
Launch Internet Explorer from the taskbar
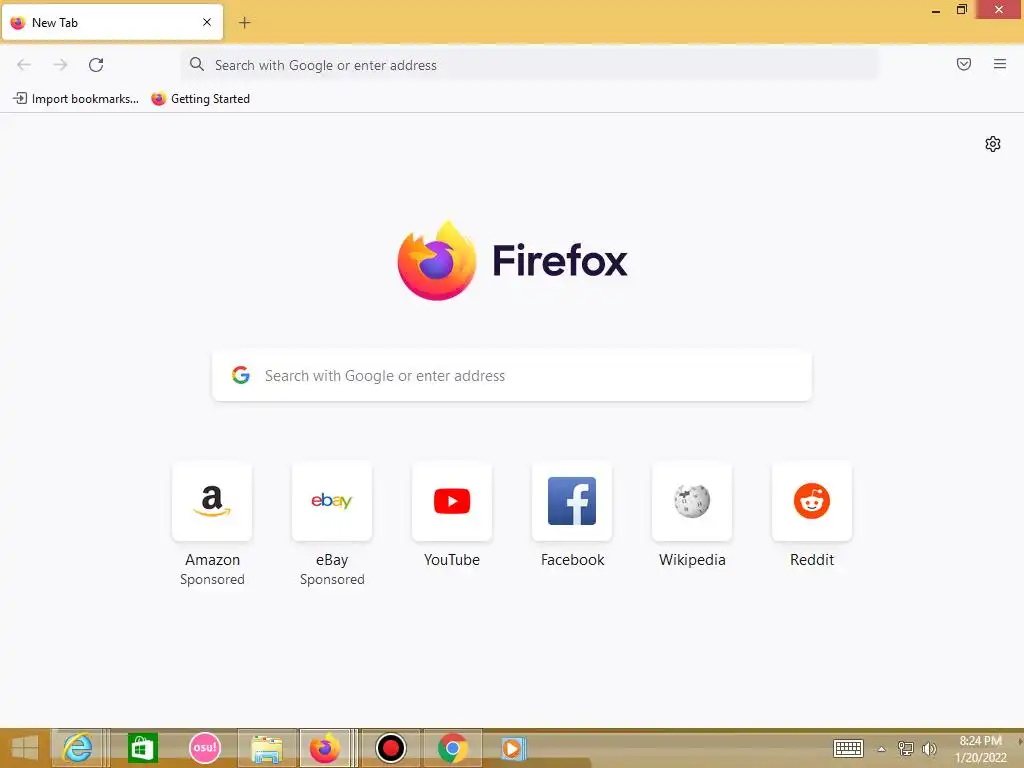(x=78, y=748)
